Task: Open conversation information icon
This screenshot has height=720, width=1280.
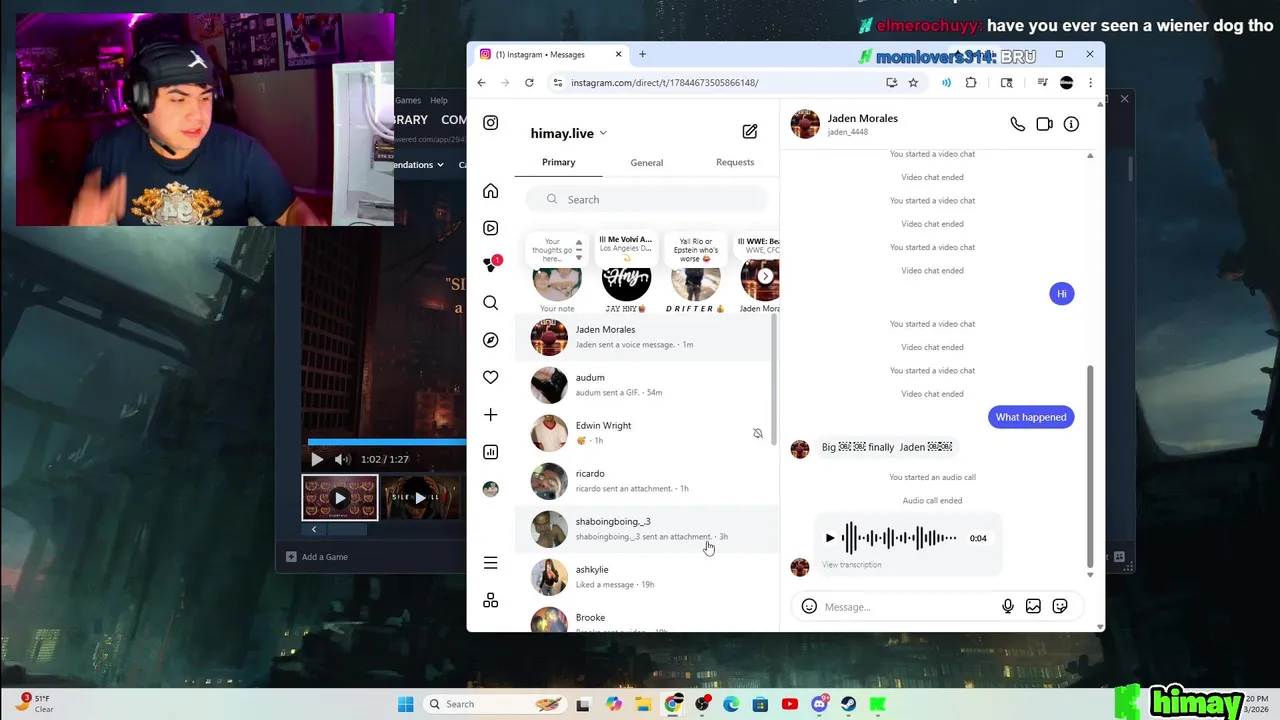Action: pyautogui.click(x=1071, y=124)
